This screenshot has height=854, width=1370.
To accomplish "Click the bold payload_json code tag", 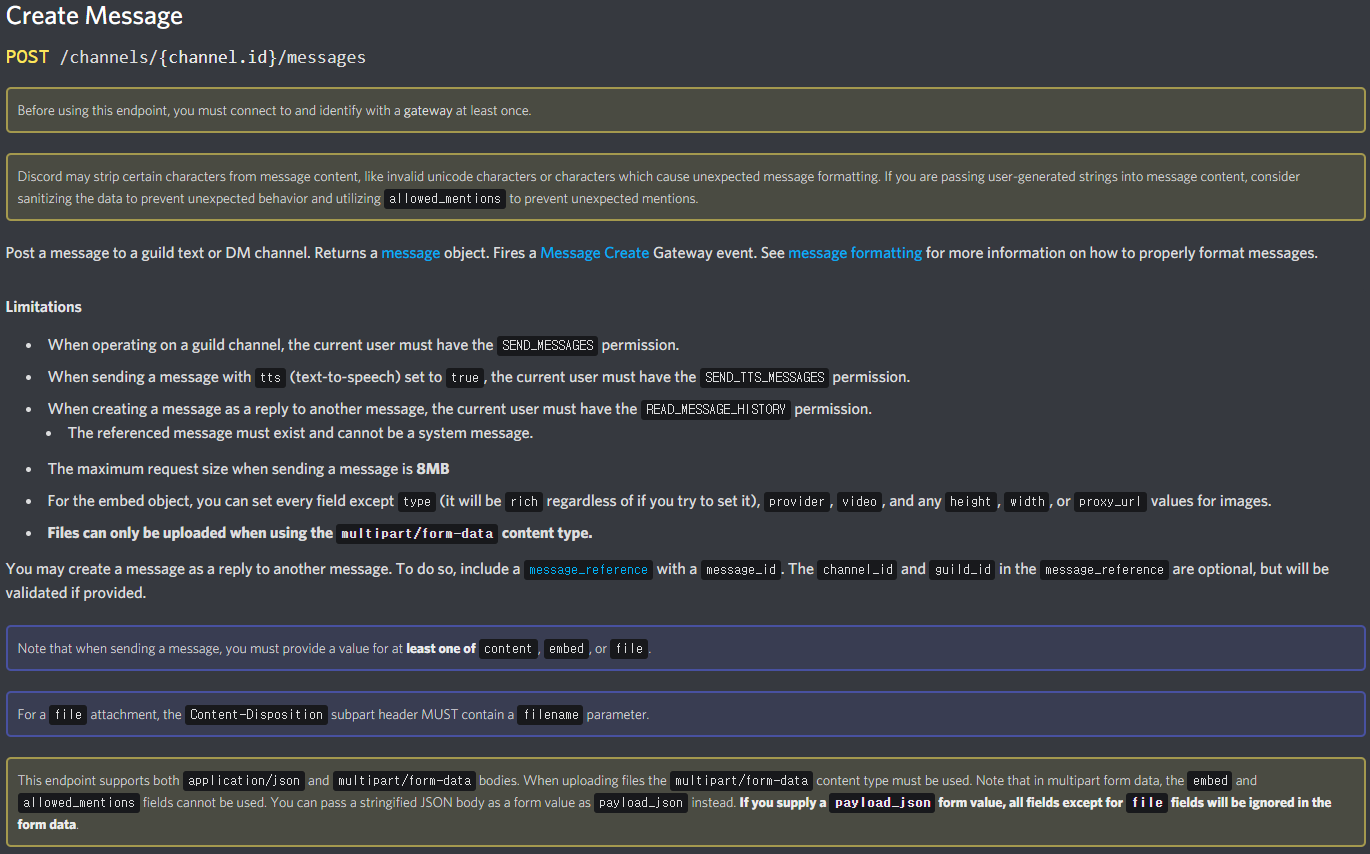I will 882,803.
